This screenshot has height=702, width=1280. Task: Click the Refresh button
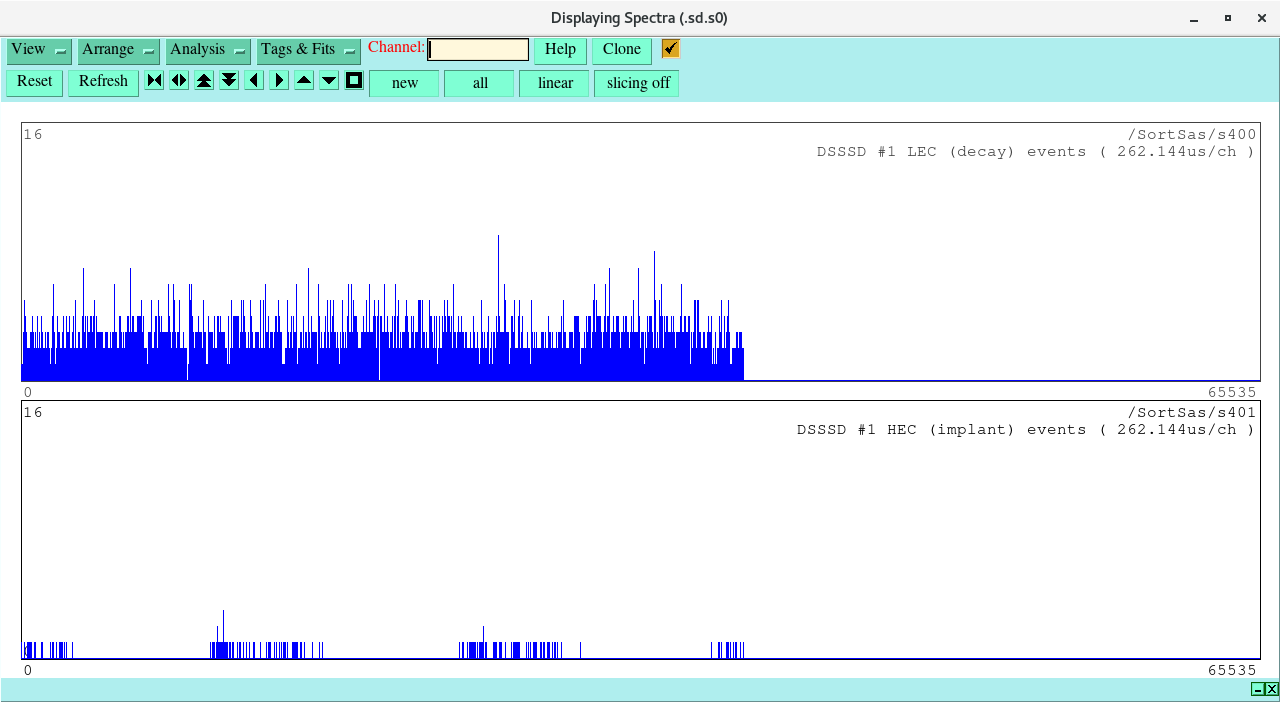103,82
